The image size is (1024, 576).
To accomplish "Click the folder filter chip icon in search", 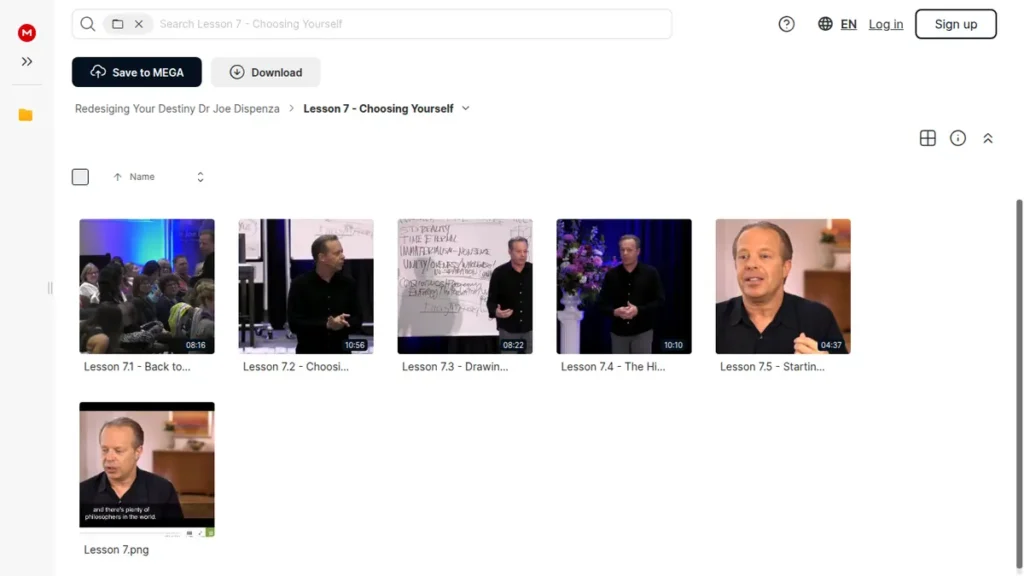I will coord(118,24).
